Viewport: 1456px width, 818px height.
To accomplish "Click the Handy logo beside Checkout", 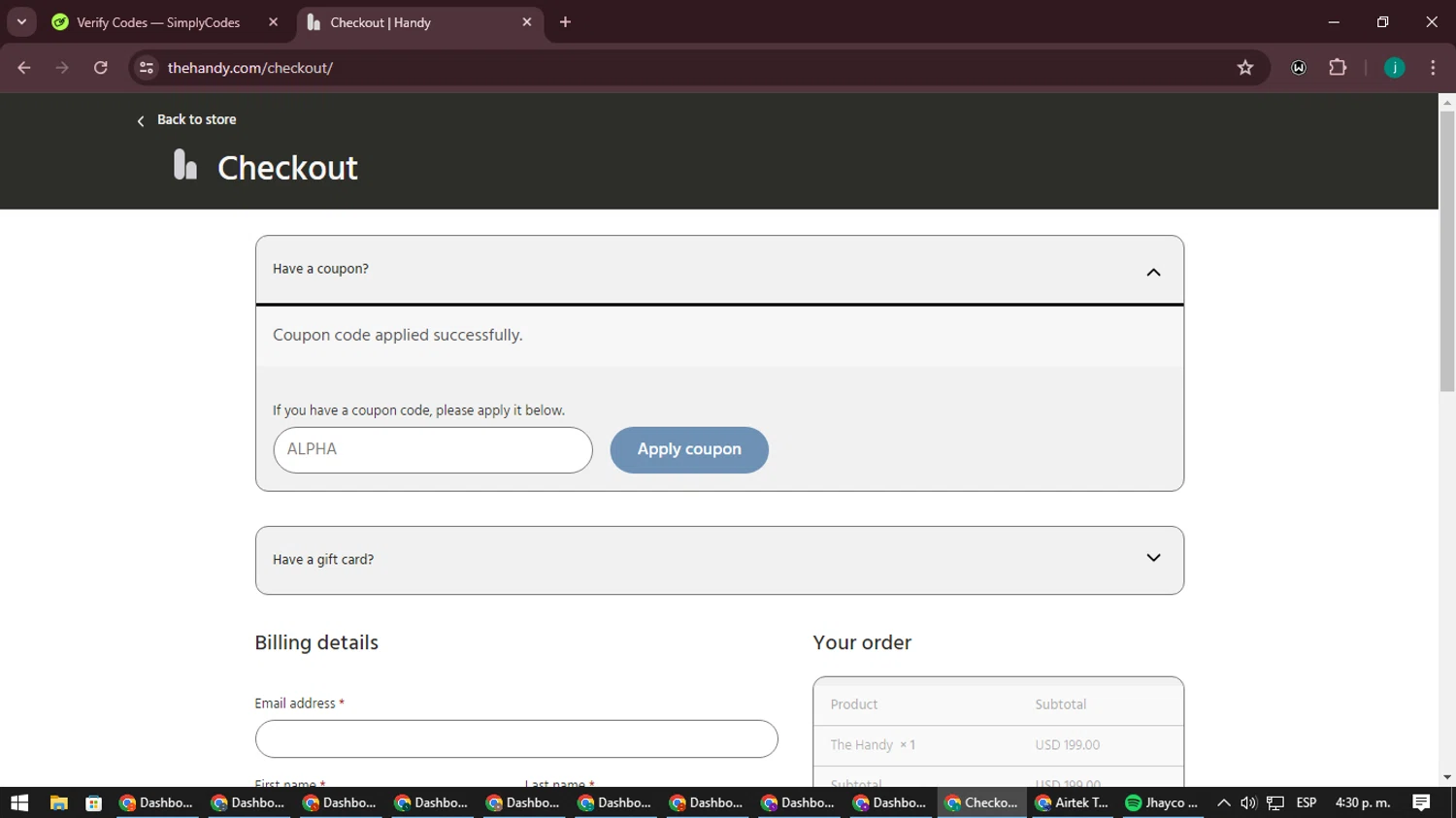I will pyautogui.click(x=185, y=165).
